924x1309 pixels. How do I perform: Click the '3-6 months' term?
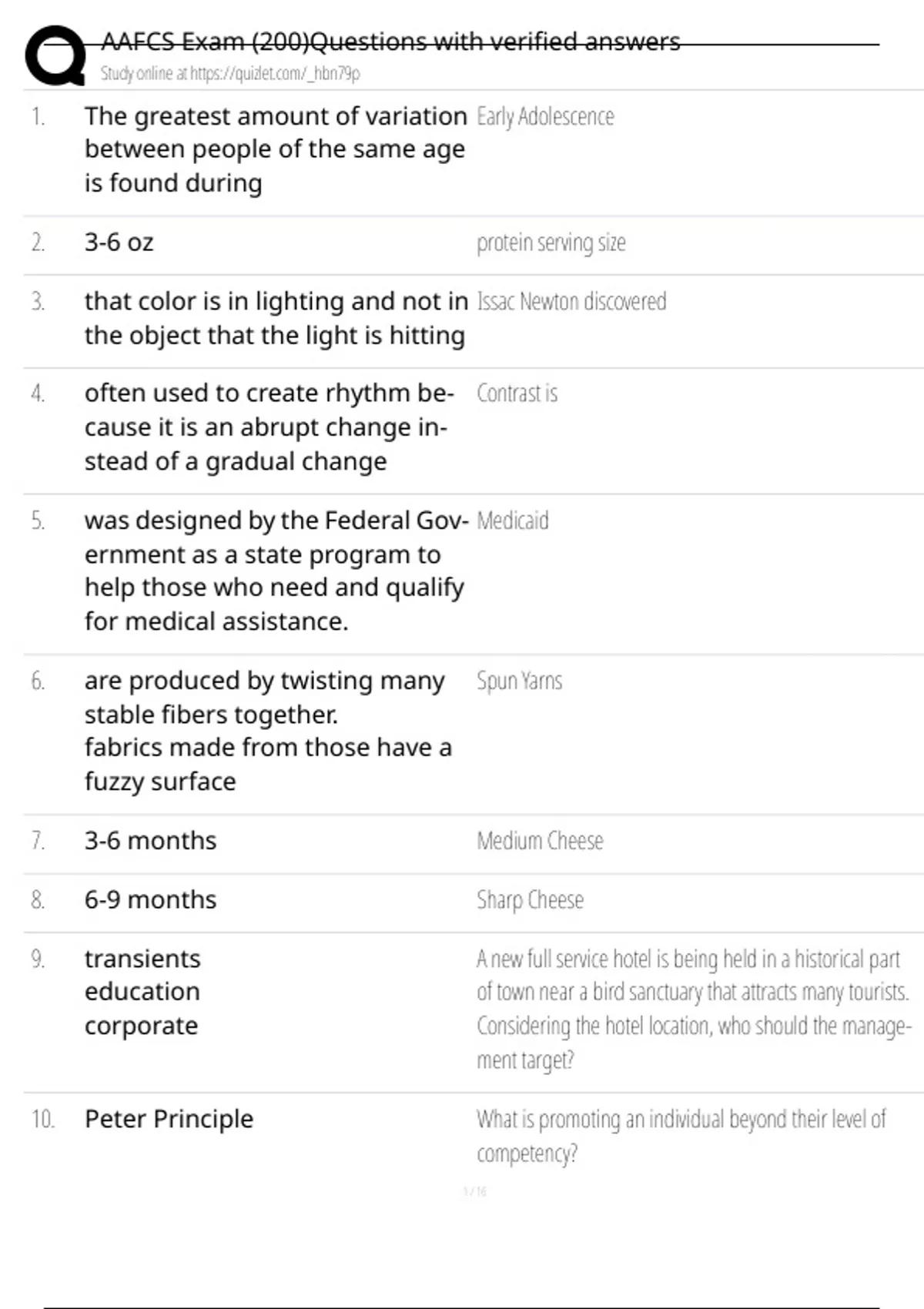[x=151, y=841]
